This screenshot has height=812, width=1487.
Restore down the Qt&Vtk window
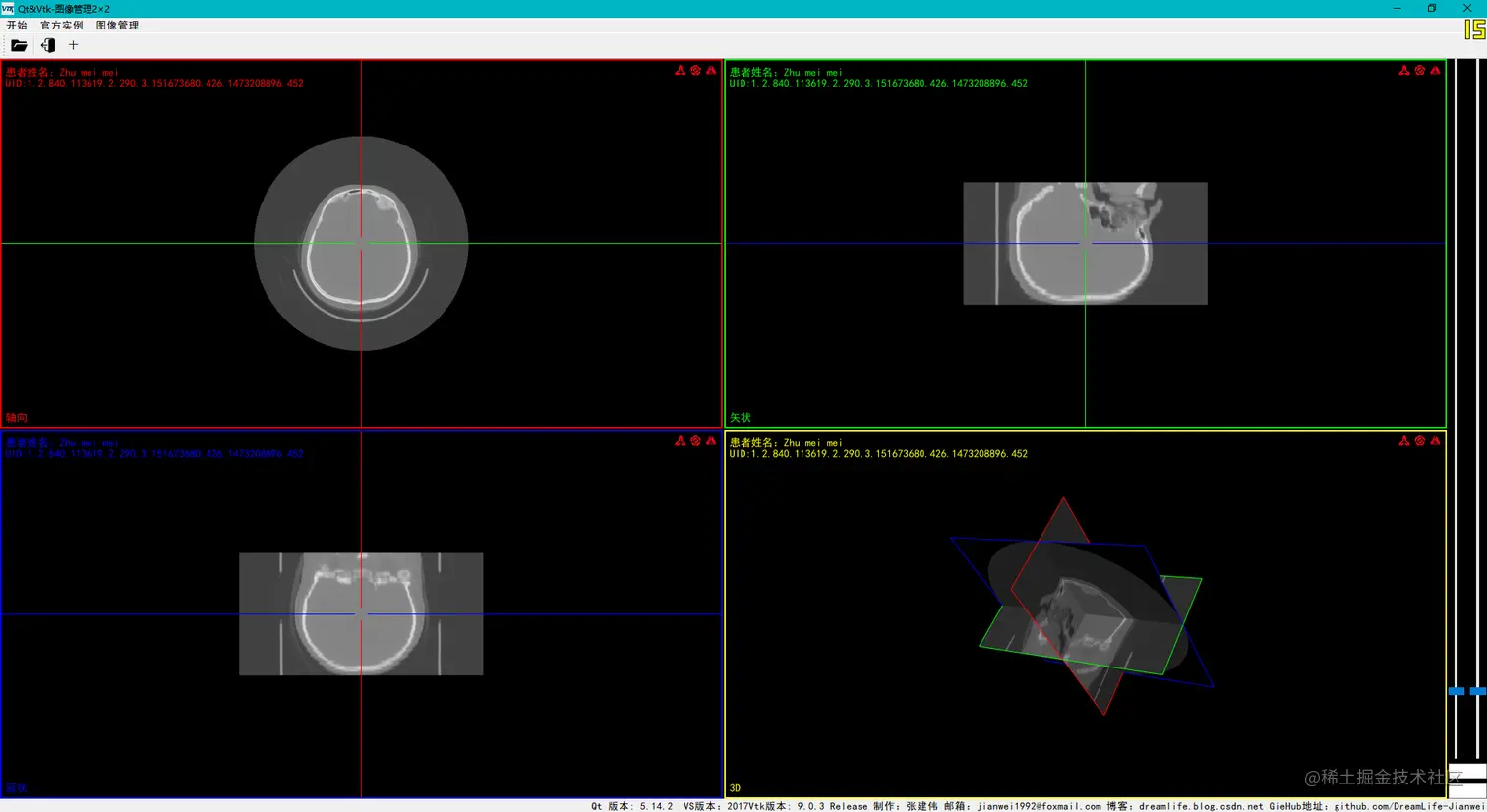pos(1432,8)
